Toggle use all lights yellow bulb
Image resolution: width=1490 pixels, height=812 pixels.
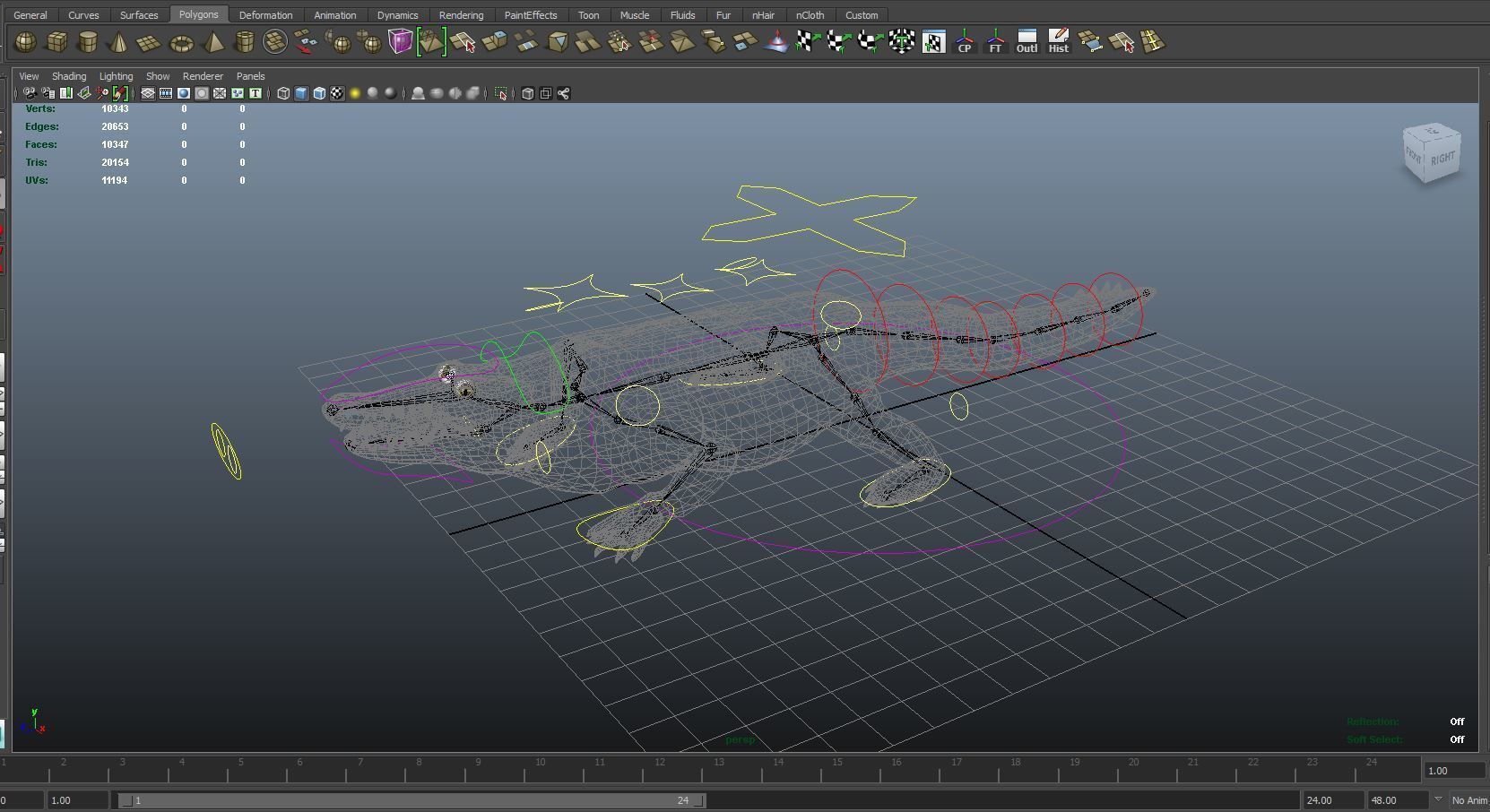click(355, 93)
